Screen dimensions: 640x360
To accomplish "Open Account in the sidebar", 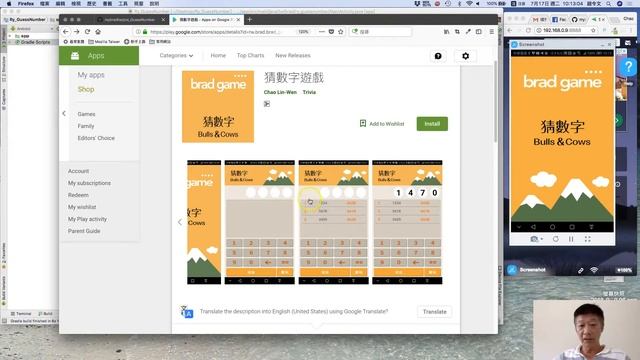I will point(78,171).
